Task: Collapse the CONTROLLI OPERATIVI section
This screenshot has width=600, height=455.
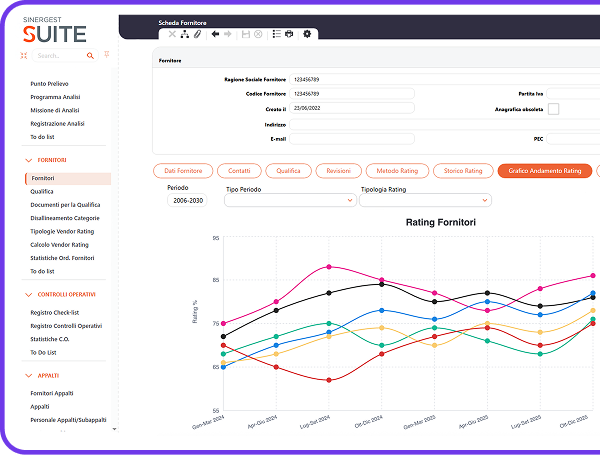Action: [27, 295]
